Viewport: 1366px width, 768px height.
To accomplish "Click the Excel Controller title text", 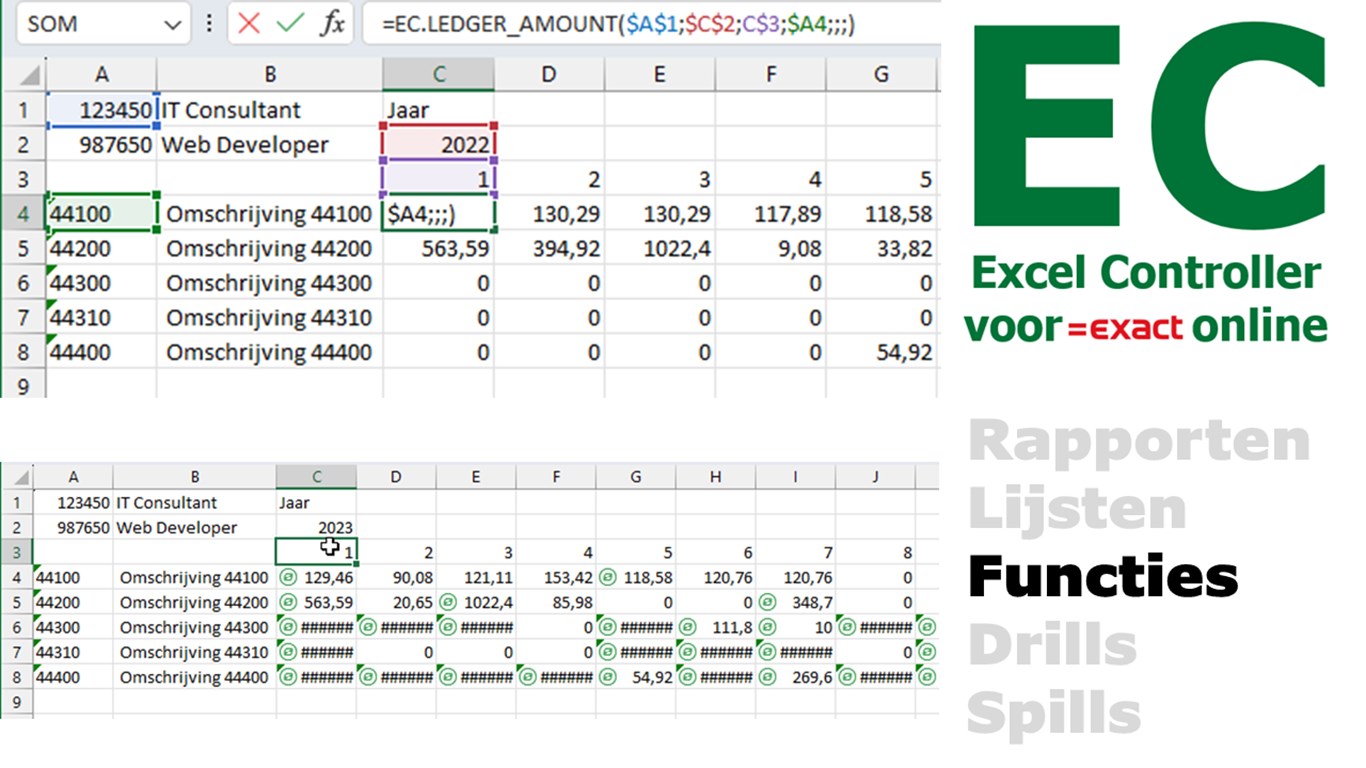I will 1146,272.
